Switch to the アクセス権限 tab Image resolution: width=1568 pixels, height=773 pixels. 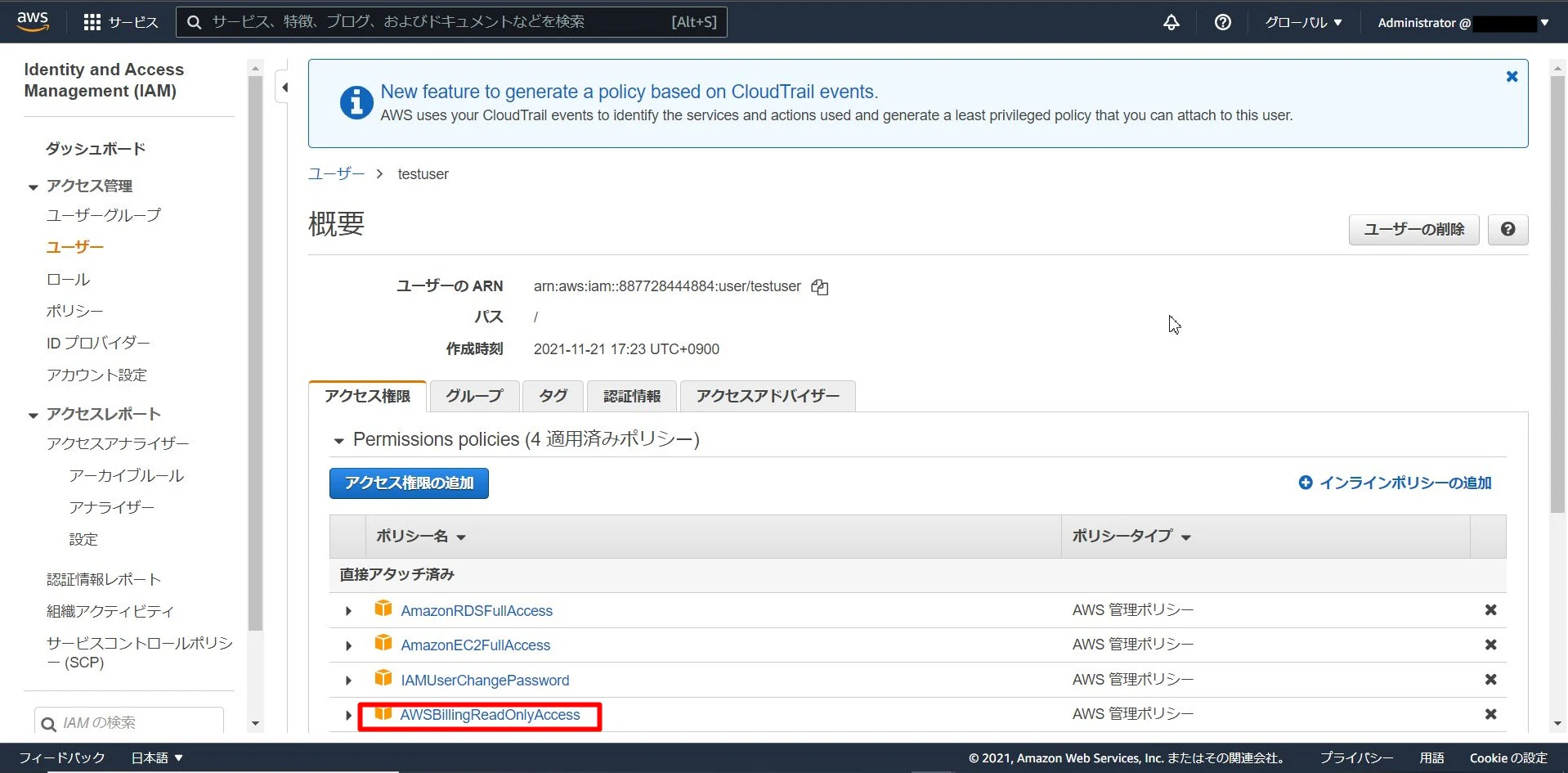[x=368, y=396]
